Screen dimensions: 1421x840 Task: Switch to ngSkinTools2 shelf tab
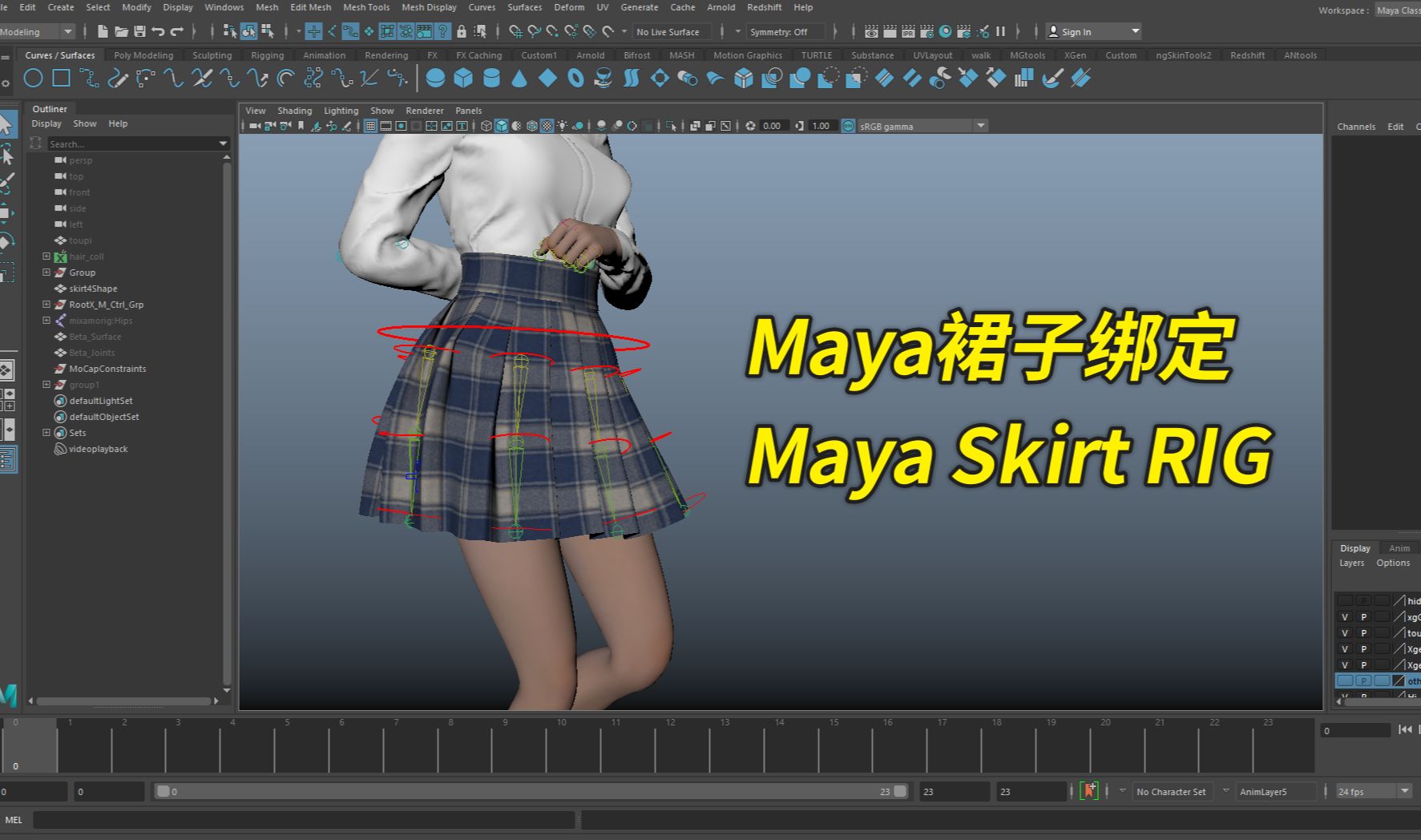point(1183,55)
